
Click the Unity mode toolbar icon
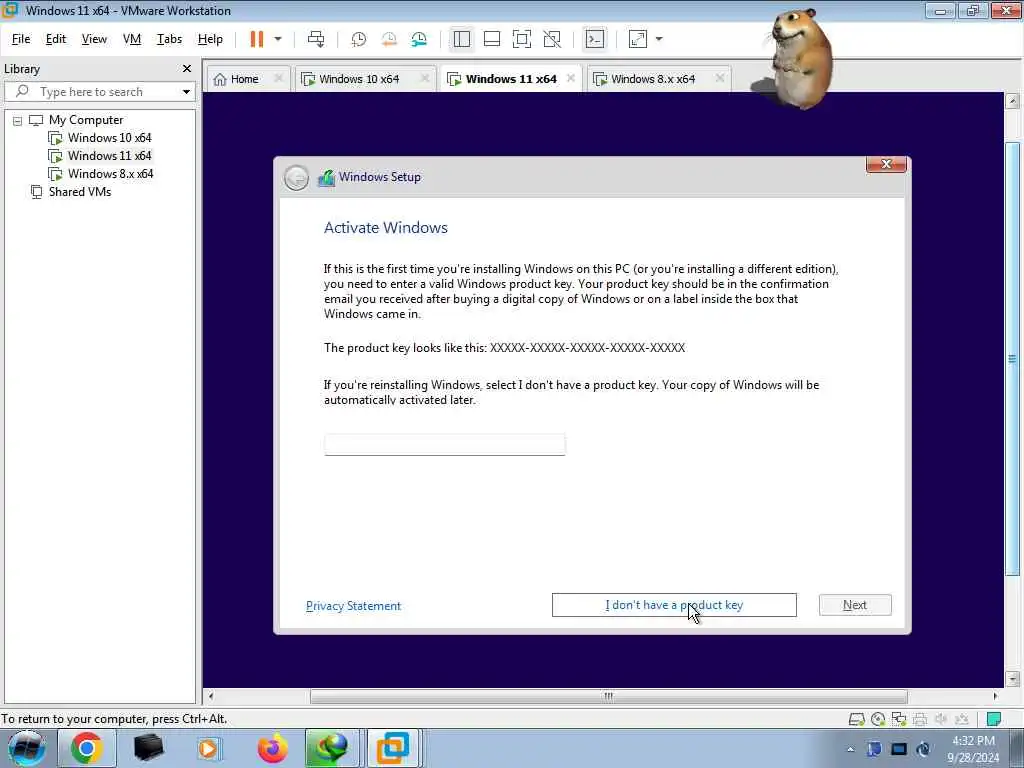tap(552, 39)
